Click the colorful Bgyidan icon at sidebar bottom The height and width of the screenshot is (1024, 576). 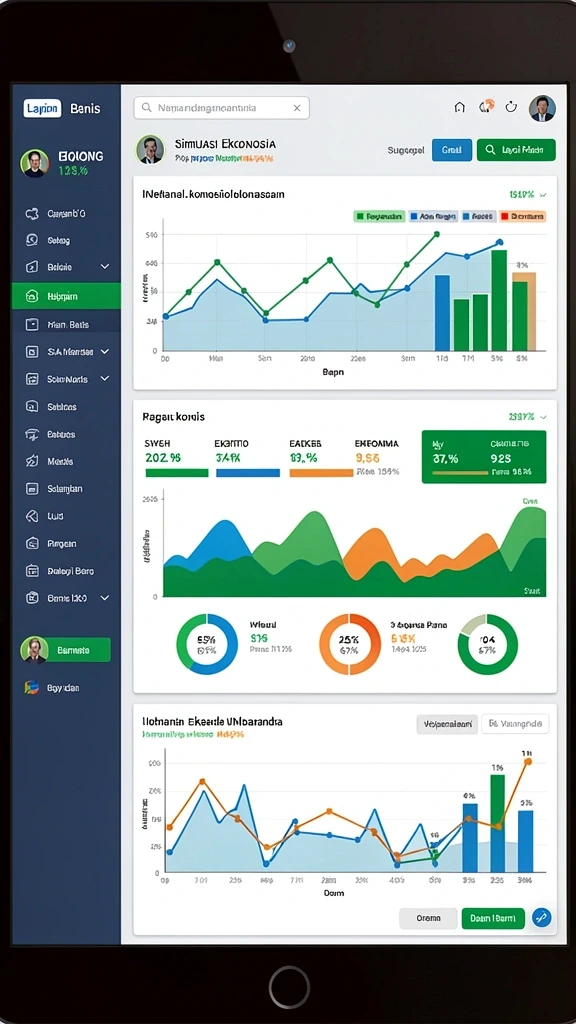[x=31, y=687]
